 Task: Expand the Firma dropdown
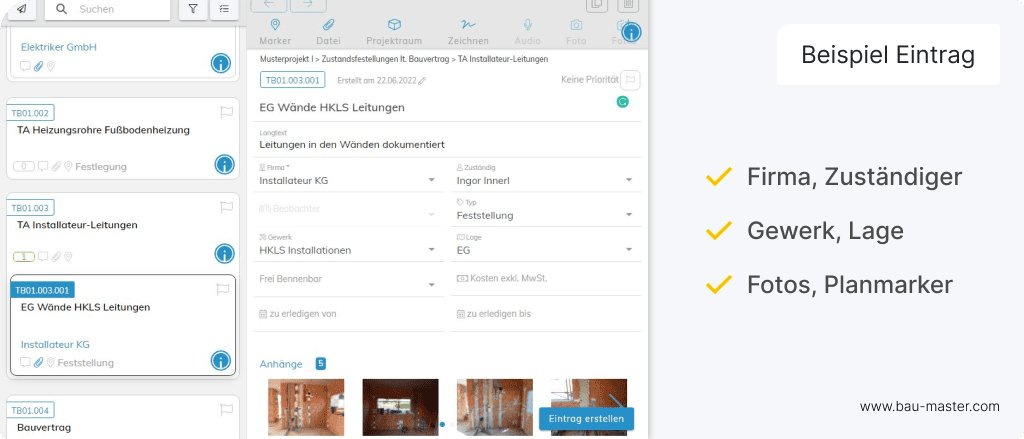tap(431, 181)
